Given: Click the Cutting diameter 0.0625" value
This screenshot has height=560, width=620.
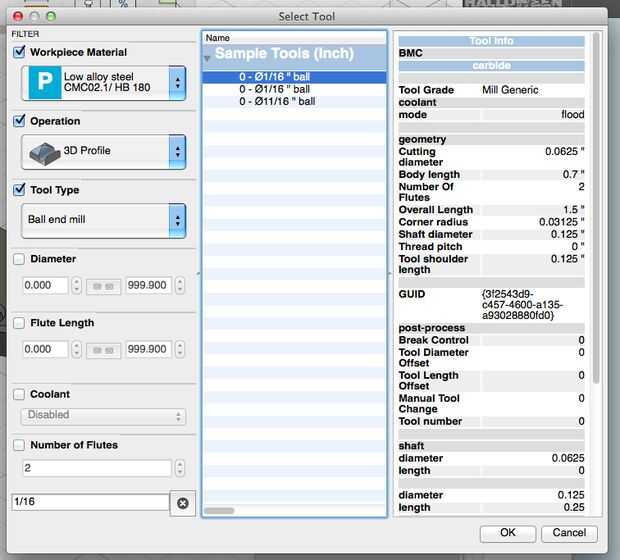Looking at the screenshot, I should pyautogui.click(x=564, y=151).
